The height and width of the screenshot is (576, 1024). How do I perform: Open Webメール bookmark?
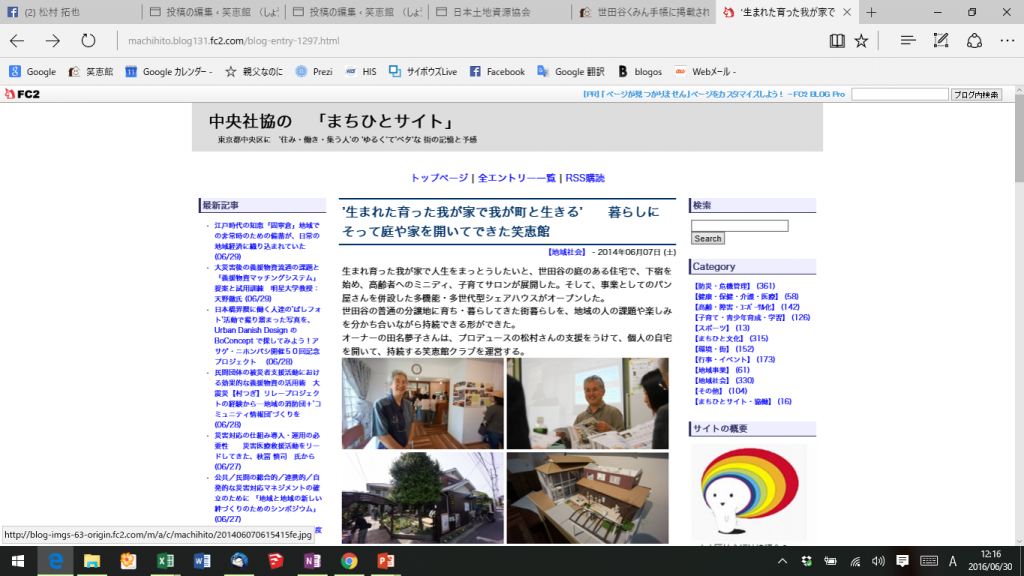[x=705, y=71]
